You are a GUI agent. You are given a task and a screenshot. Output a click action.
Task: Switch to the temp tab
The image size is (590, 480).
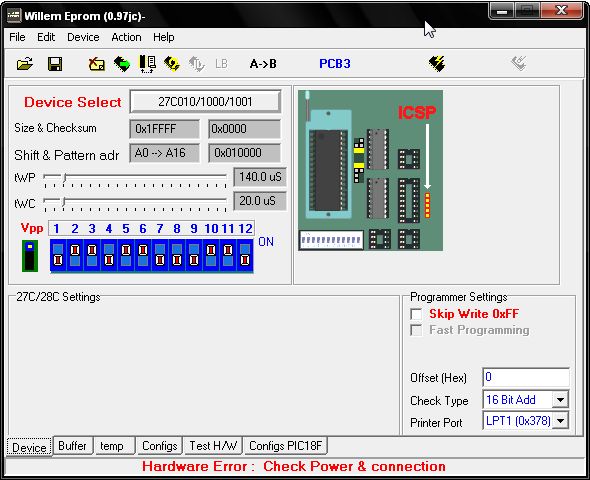114,446
